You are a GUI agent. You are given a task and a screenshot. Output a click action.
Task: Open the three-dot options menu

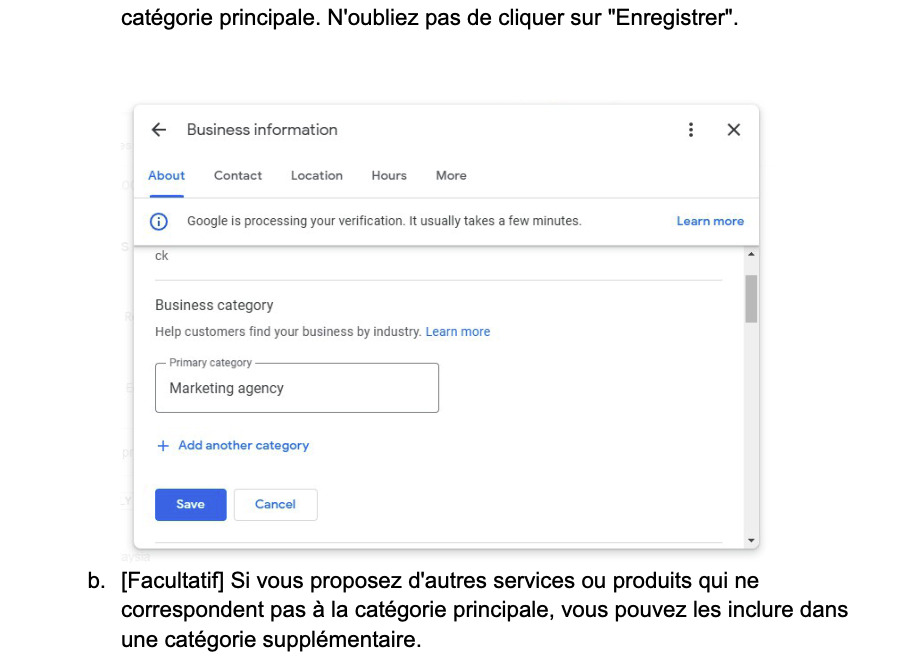[x=690, y=130]
